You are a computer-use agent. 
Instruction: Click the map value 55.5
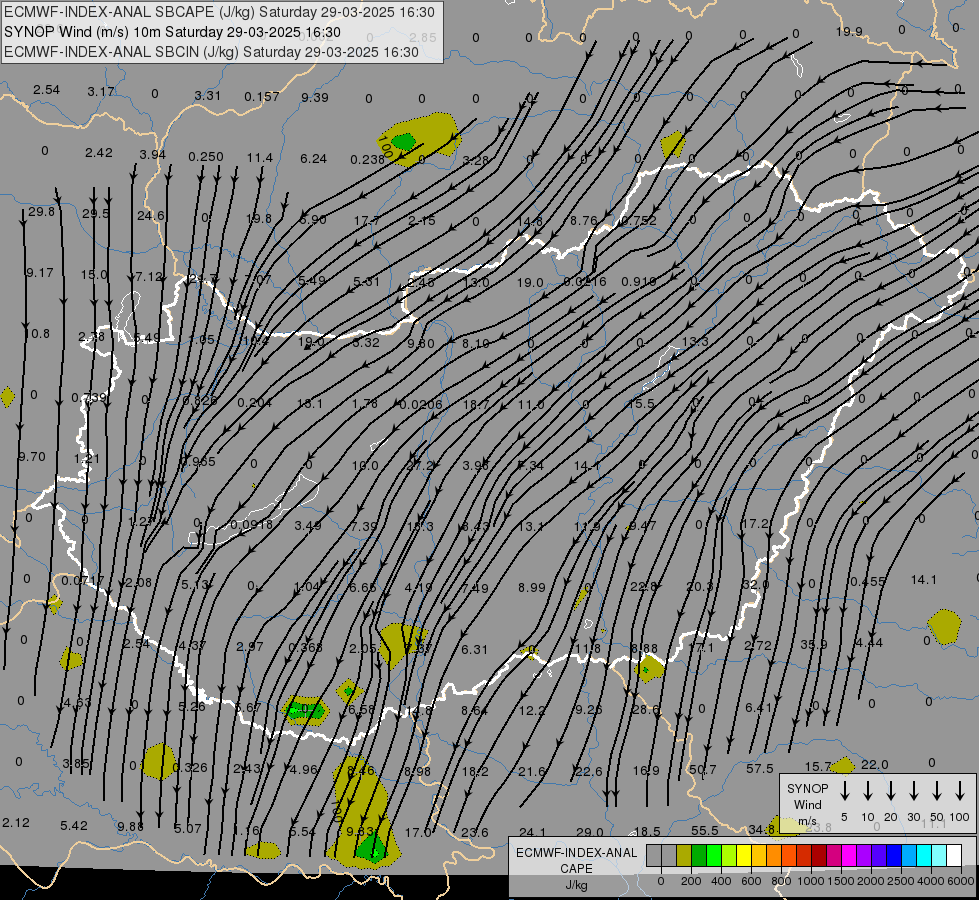point(705,831)
